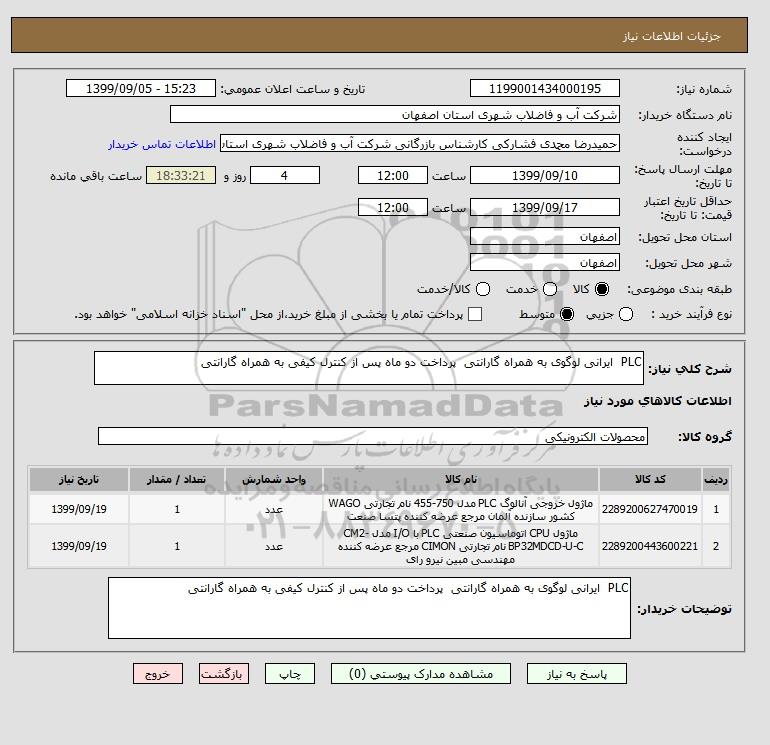Select the کالا/خدمت radio button
The image size is (770, 745).
coord(483,289)
